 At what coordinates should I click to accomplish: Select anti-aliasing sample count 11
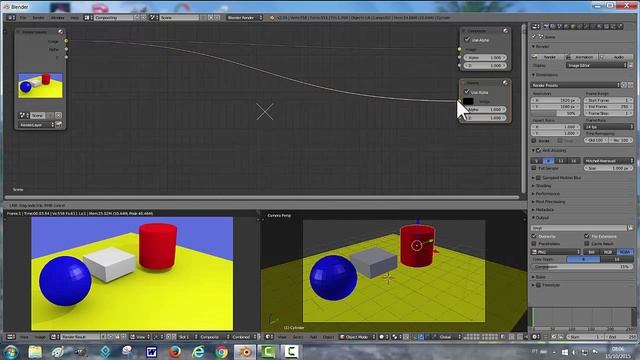(x=561, y=161)
